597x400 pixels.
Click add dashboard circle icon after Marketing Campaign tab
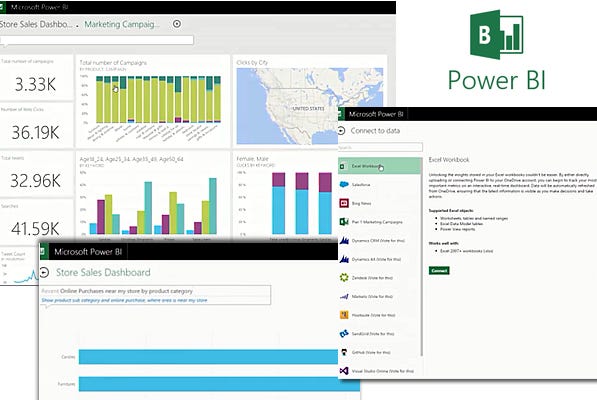(177, 24)
